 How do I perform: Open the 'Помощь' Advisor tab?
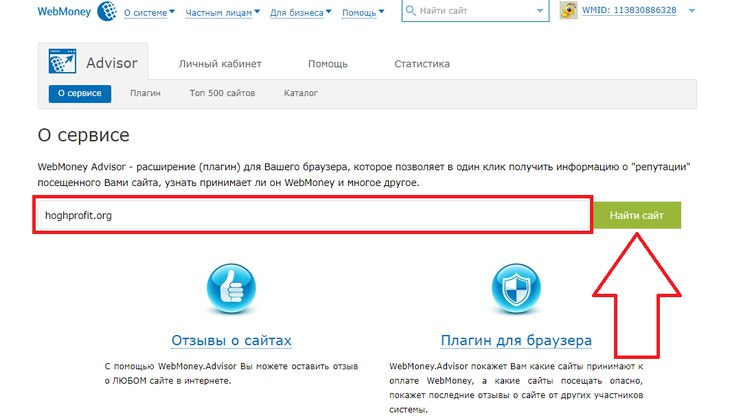(x=328, y=64)
